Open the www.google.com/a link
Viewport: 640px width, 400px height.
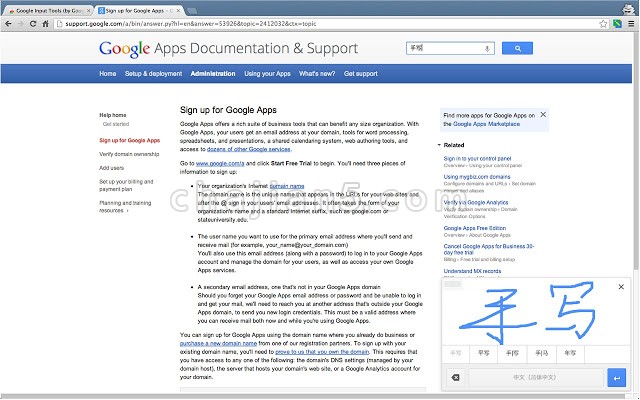pyautogui.click(x=220, y=163)
